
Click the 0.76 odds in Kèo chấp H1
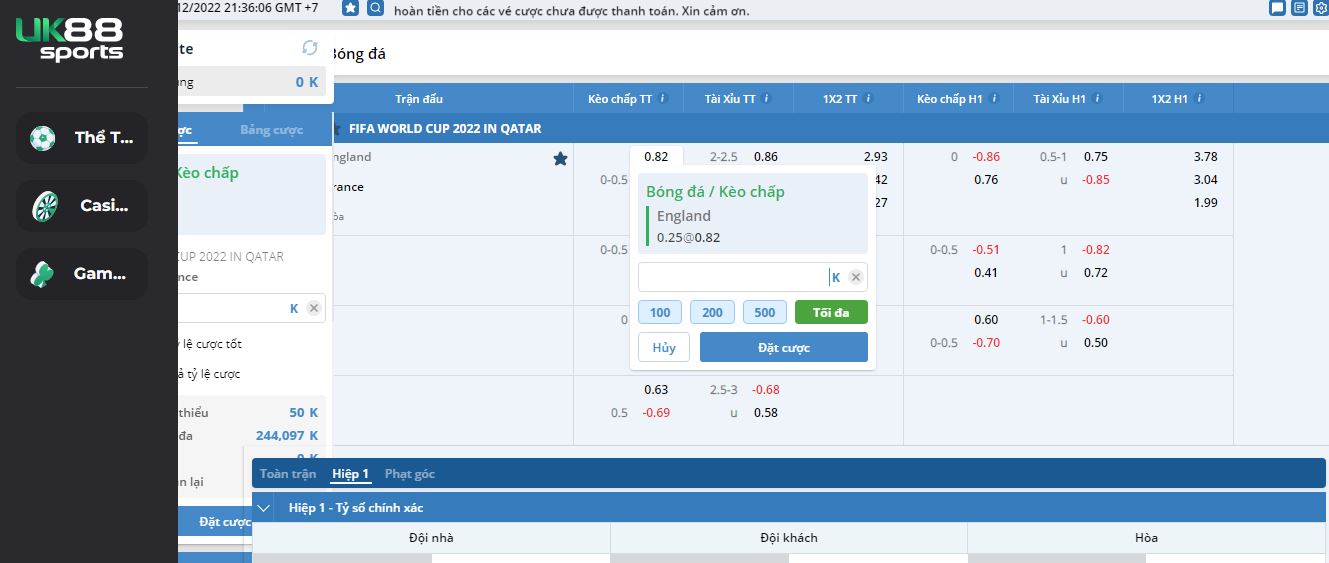click(986, 179)
